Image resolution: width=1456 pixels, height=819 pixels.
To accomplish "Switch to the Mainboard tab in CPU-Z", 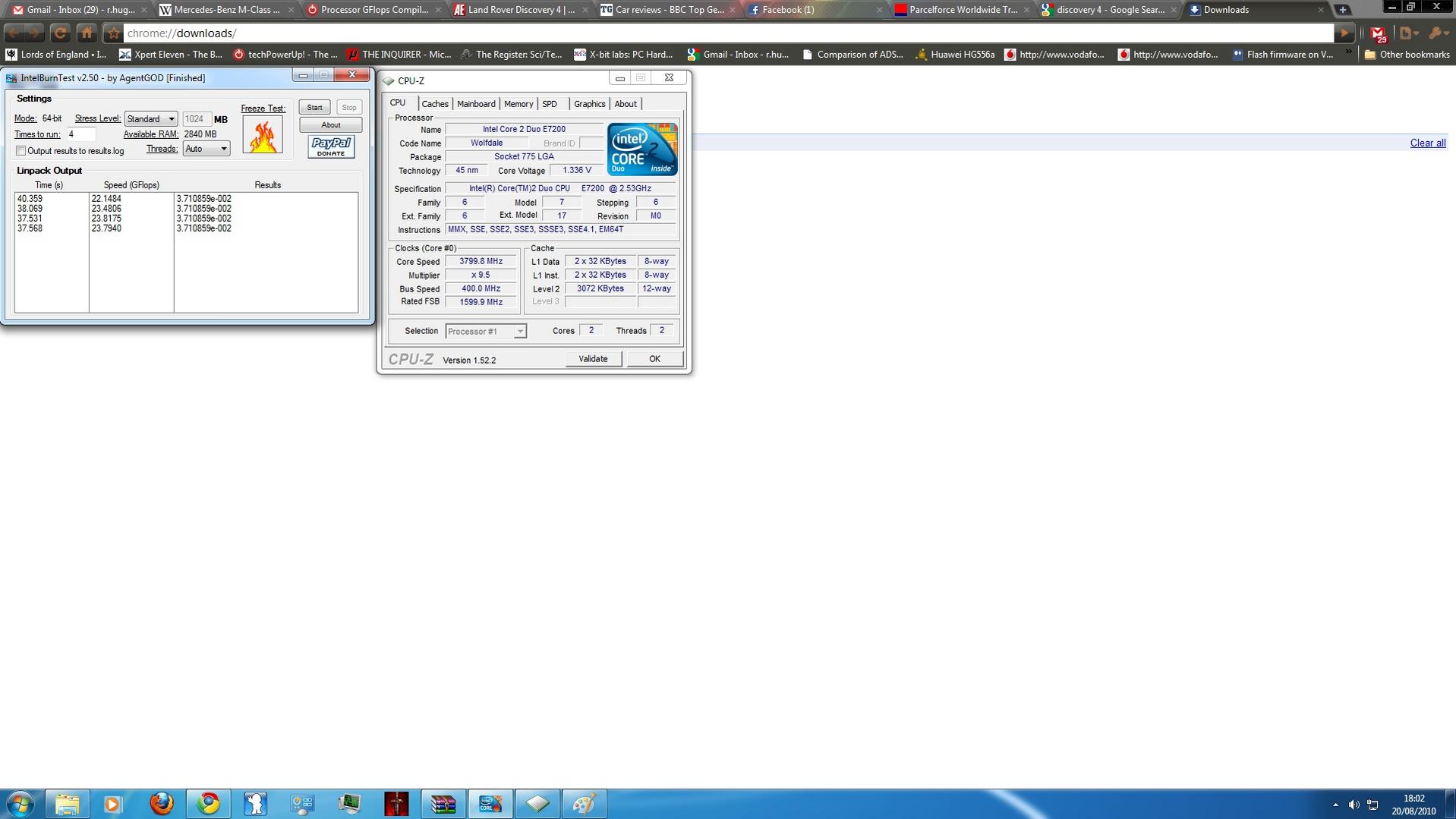I will (476, 104).
